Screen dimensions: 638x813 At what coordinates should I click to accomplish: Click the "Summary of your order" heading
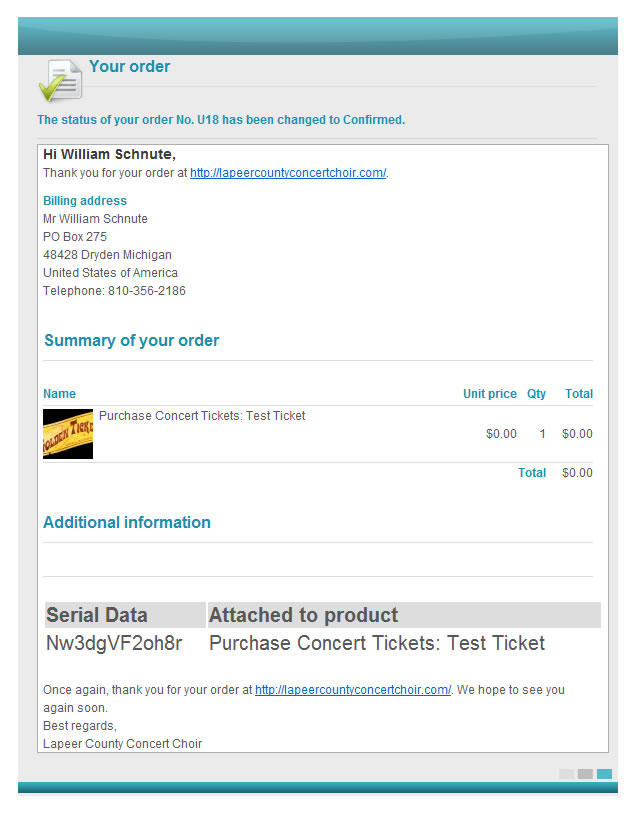tap(131, 341)
